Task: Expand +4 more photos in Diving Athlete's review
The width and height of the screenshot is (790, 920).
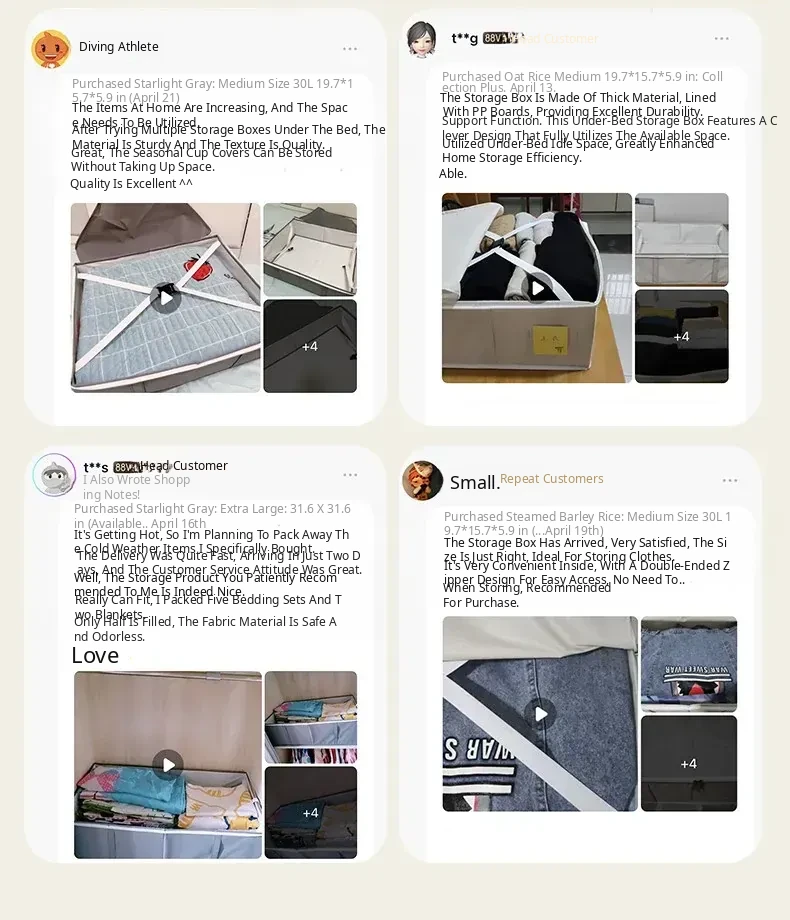Action: point(310,346)
